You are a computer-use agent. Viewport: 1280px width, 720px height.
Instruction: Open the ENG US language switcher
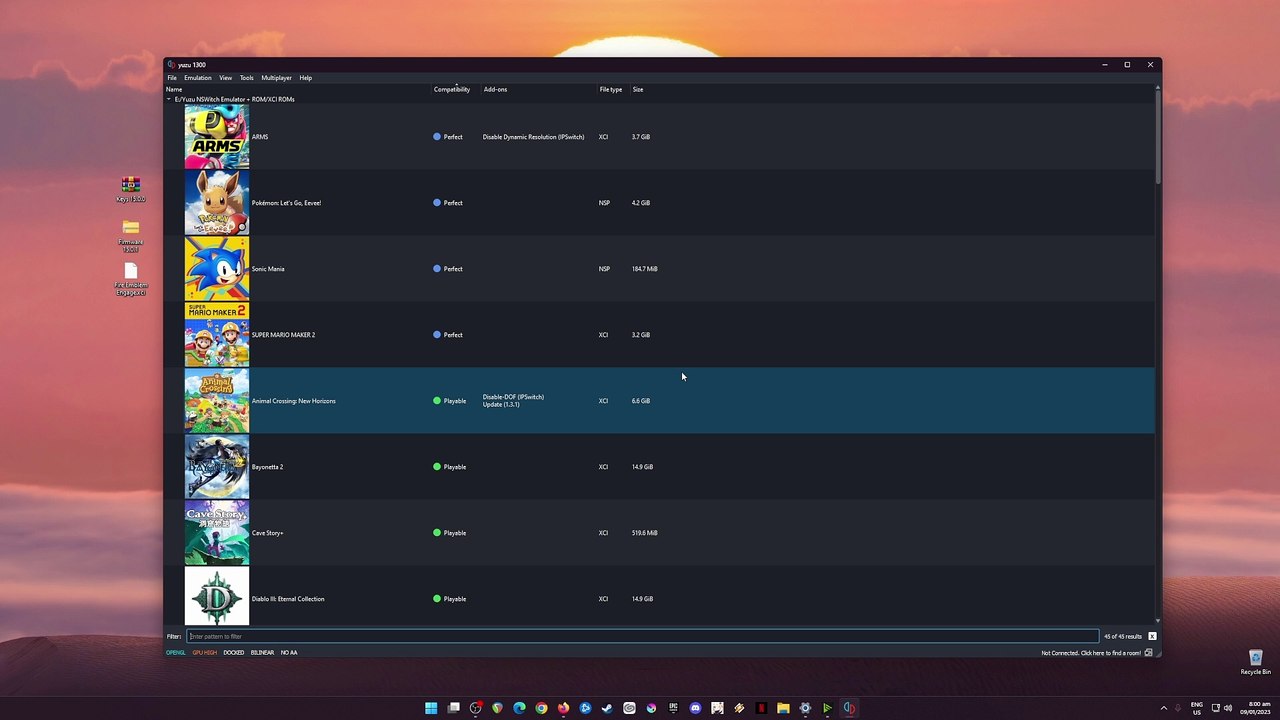point(1196,708)
